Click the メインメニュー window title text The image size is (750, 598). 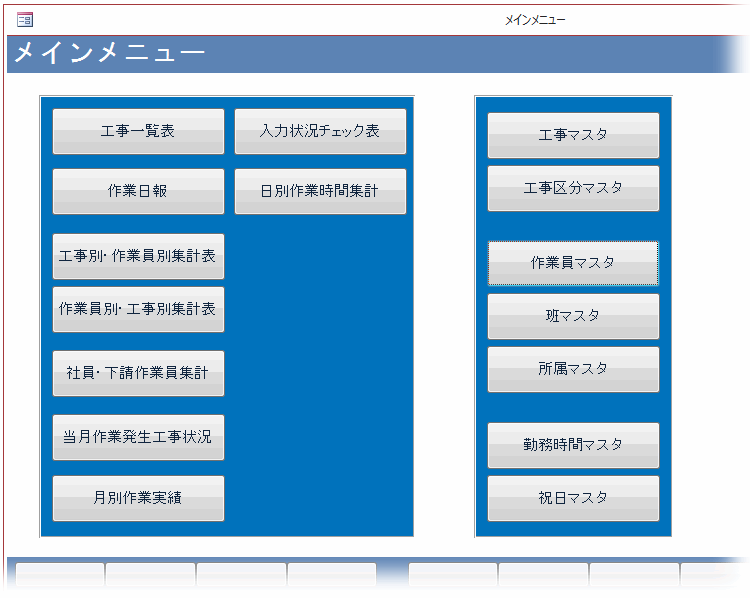pos(534,19)
